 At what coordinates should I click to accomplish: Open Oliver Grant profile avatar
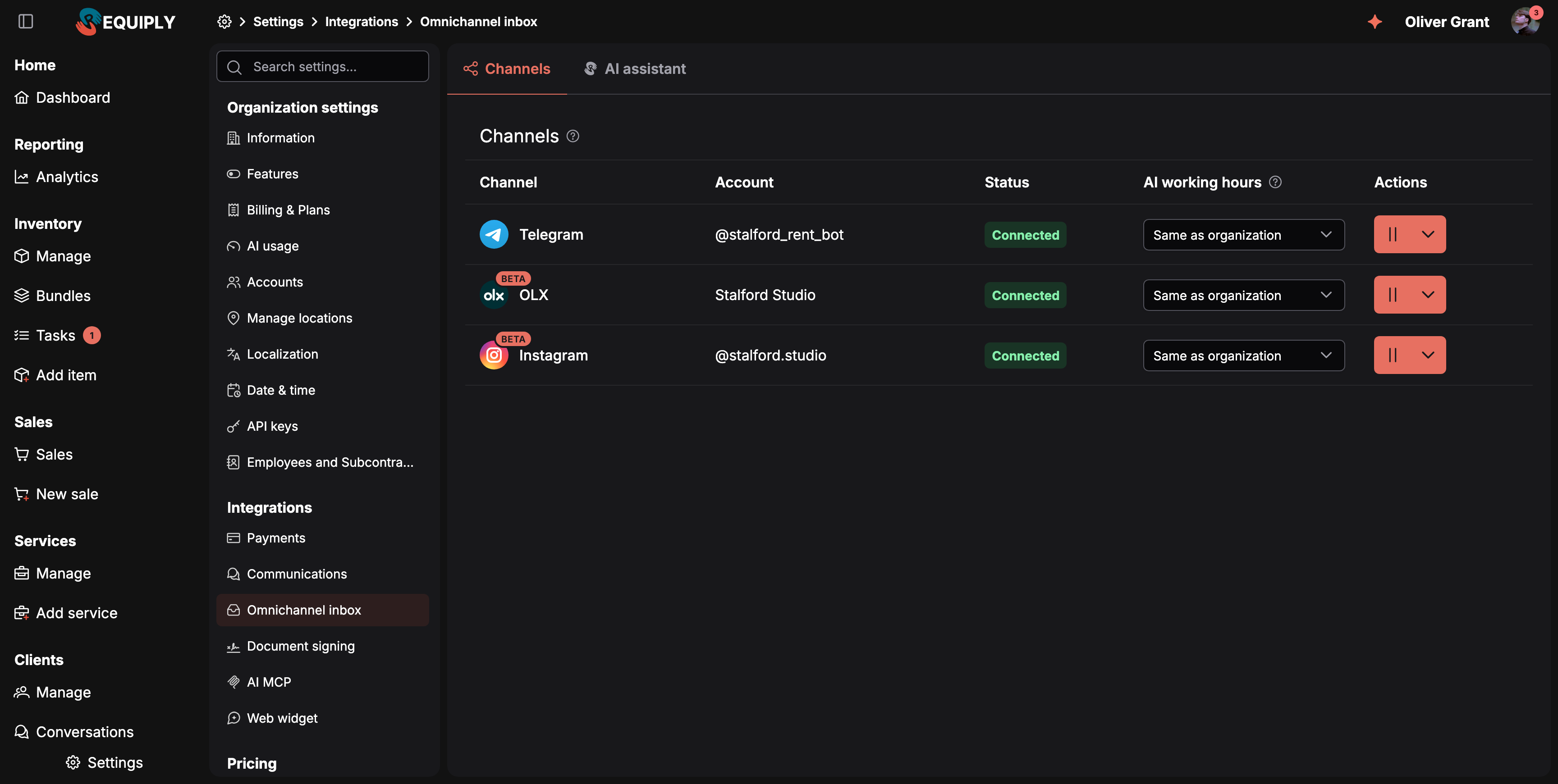[x=1524, y=22]
